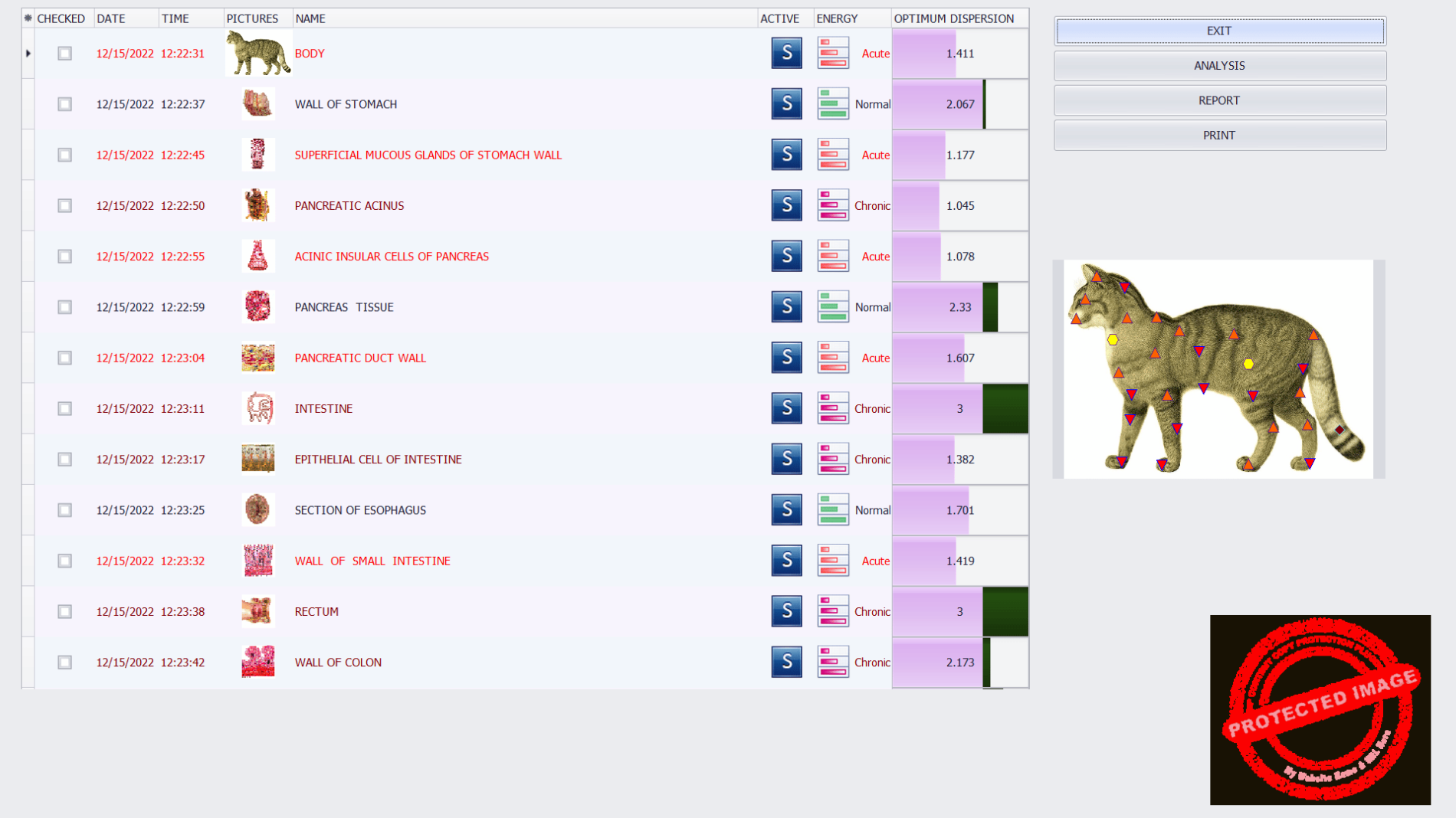Click the energy icon for WALL OF STOMACH
This screenshot has height=818, width=1456.
pos(832,104)
